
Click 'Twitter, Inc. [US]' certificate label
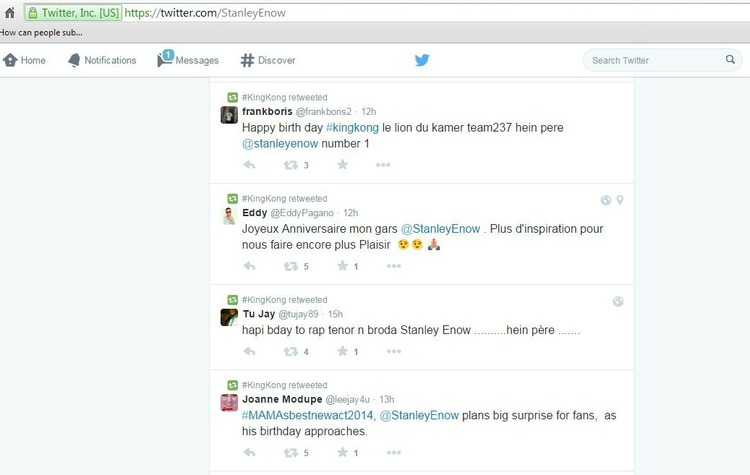click(80, 13)
